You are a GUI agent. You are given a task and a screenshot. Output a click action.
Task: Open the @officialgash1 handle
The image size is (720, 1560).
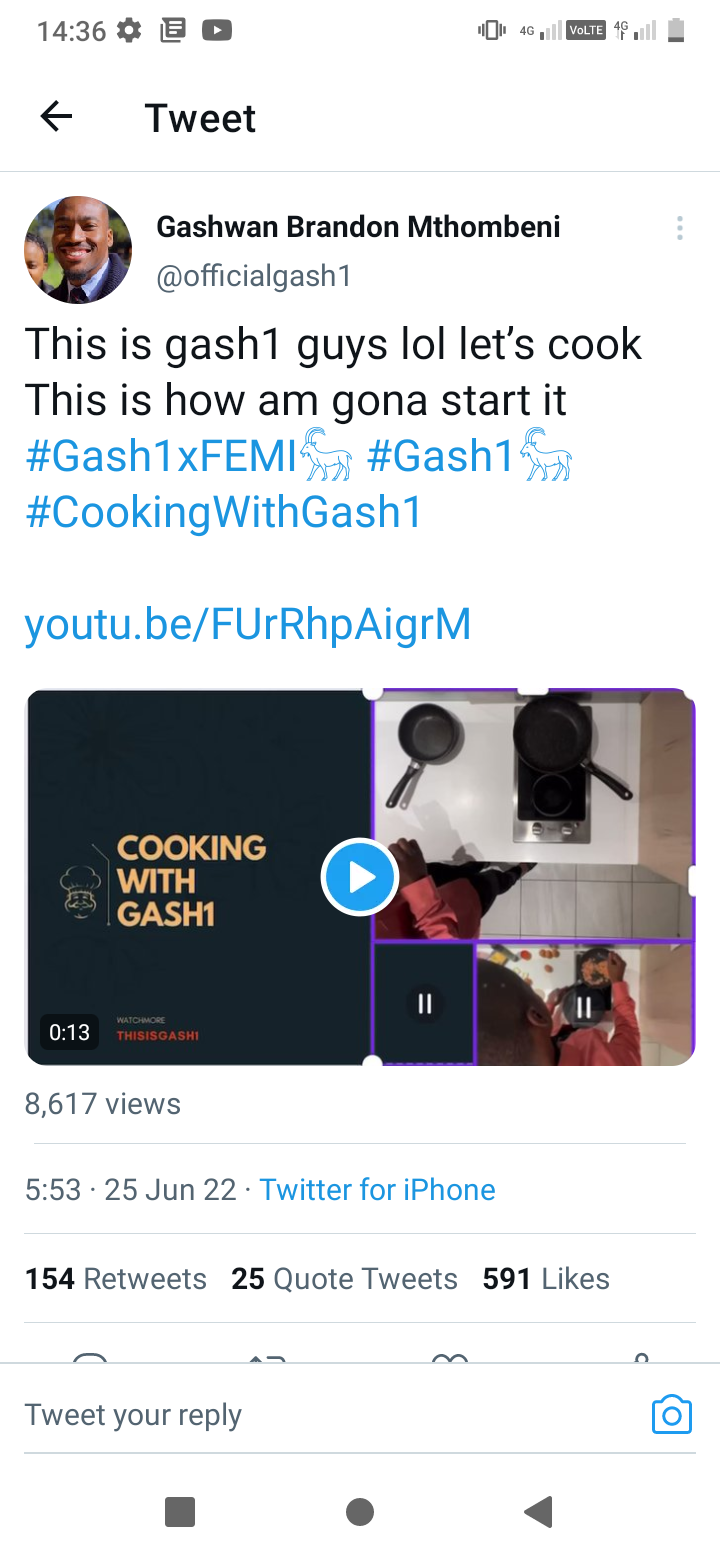pos(254,275)
